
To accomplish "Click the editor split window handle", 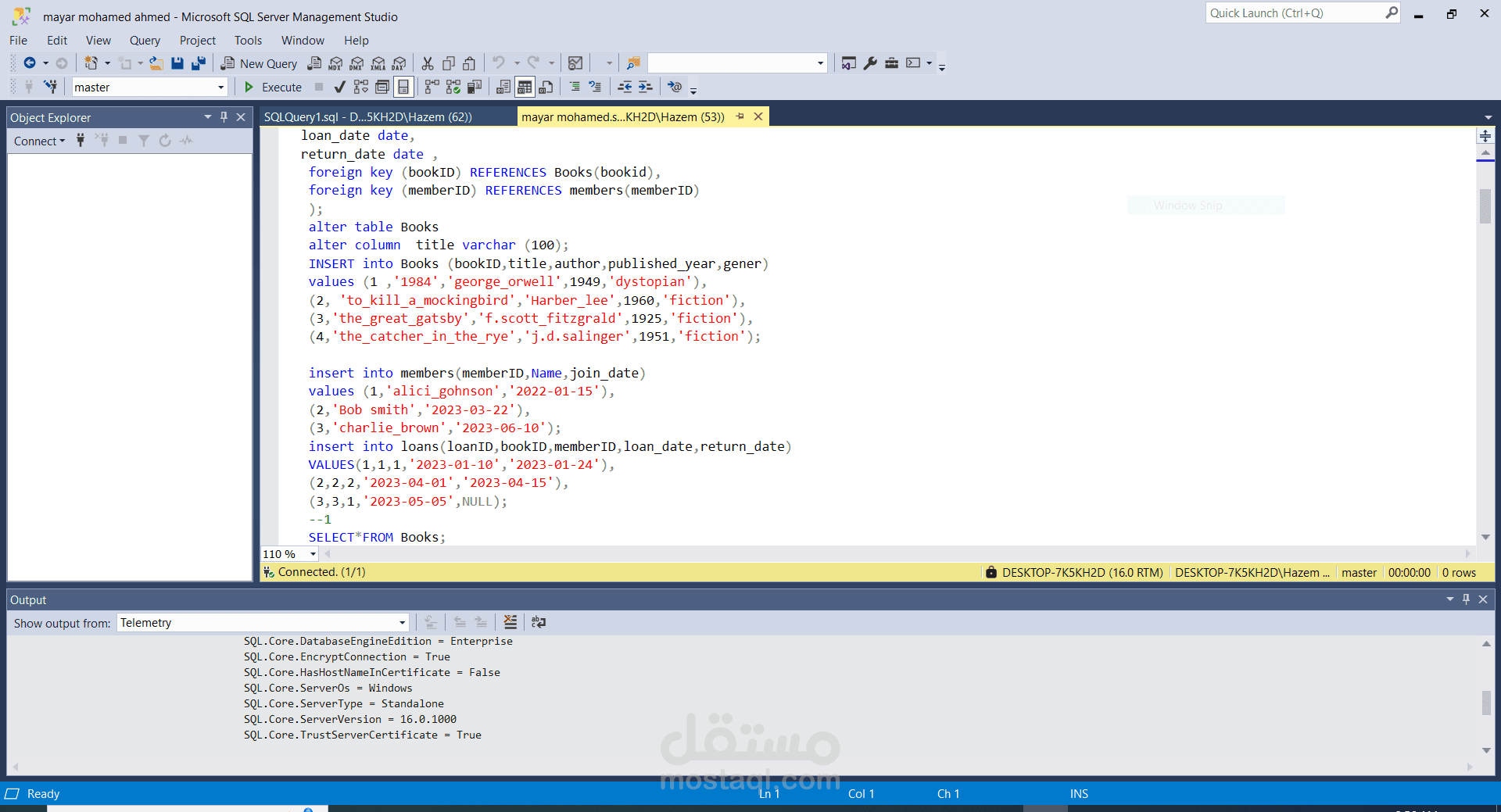I will pos(1485,136).
